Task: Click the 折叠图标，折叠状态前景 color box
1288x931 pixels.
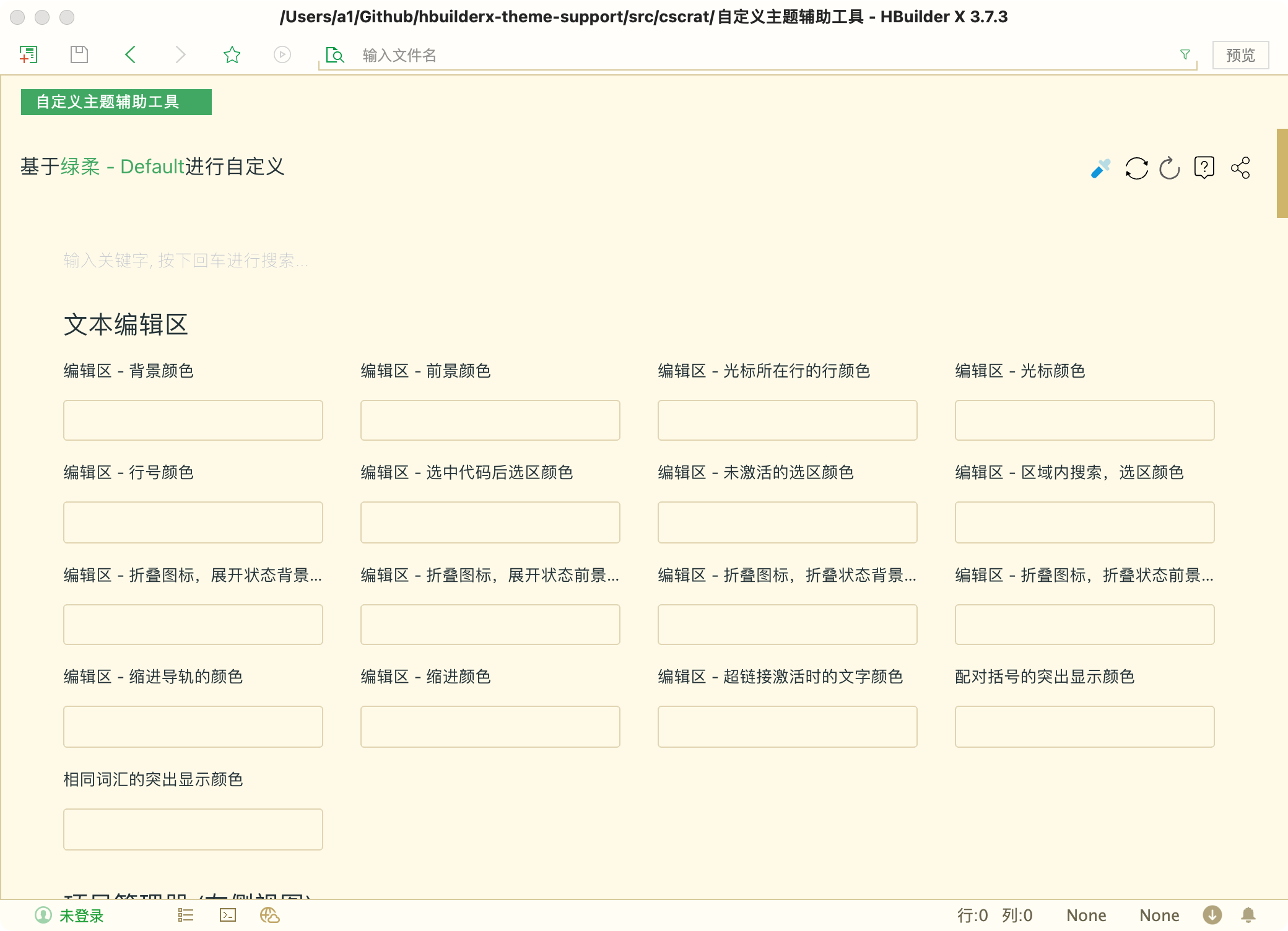Action: (x=1085, y=625)
